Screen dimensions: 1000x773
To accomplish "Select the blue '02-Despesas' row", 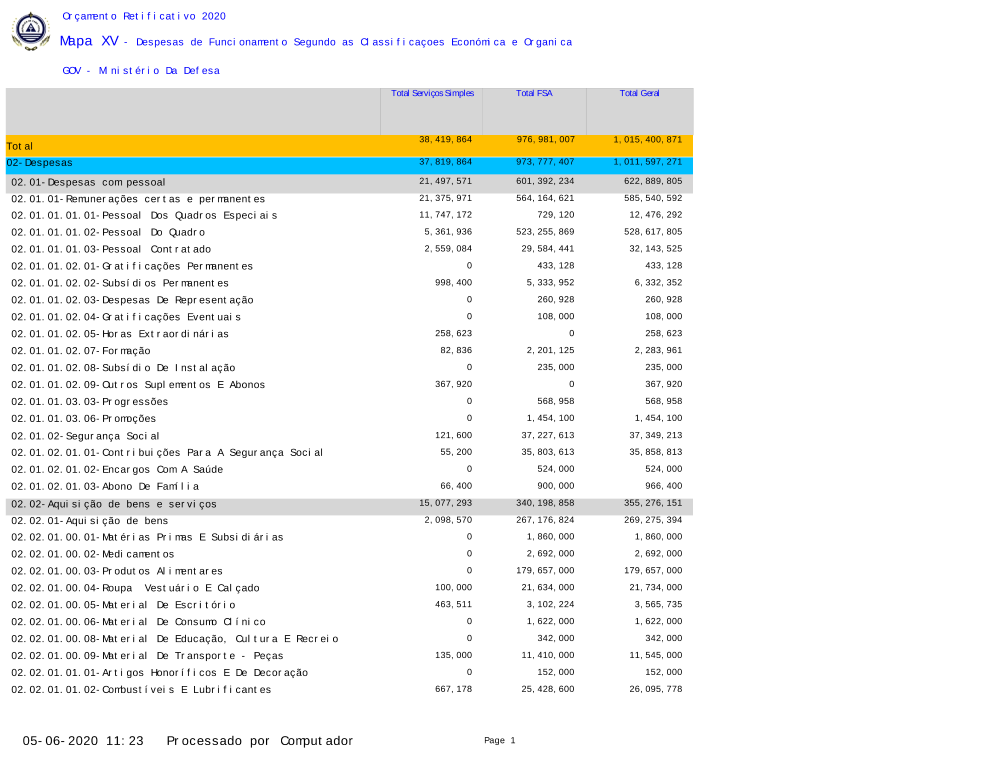I will coord(349,163).
